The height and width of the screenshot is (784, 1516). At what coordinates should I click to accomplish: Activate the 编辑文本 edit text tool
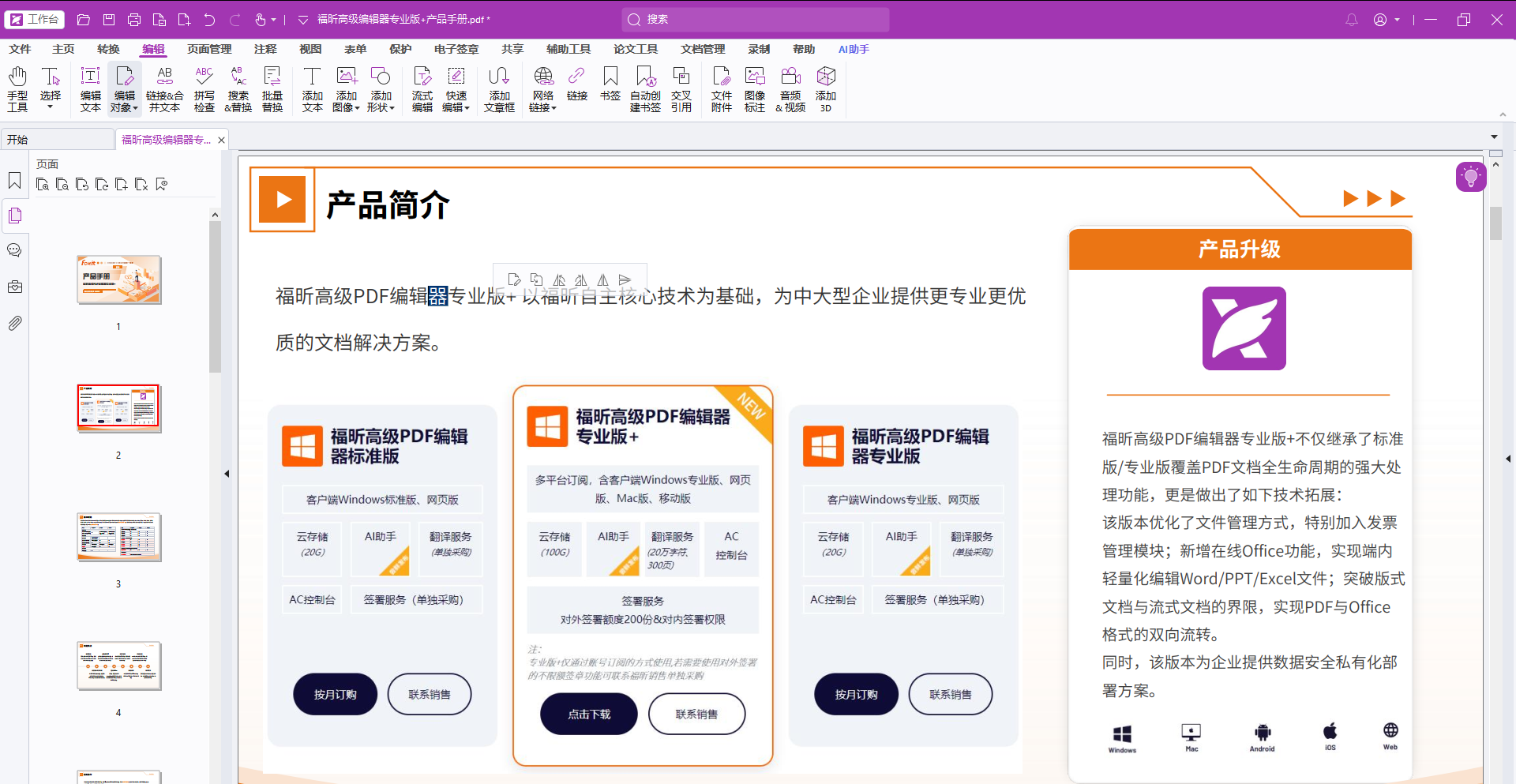click(x=91, y=88)
